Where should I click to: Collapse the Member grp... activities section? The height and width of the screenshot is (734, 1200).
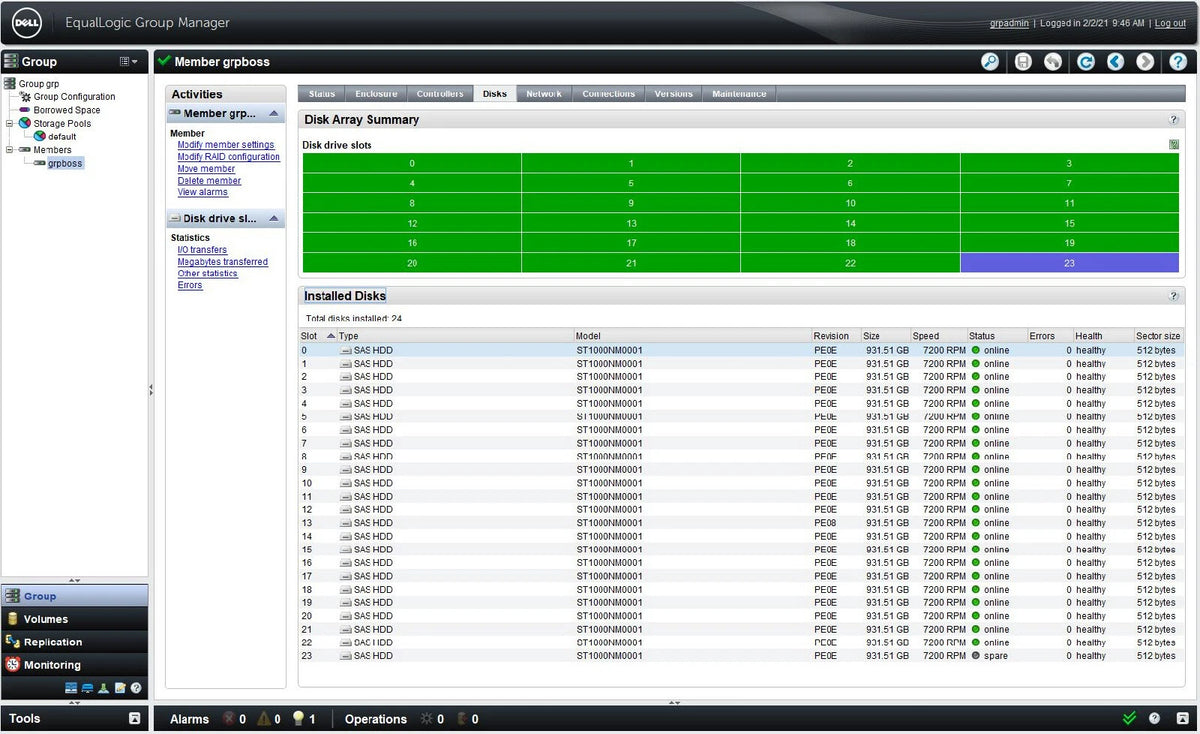click(x=274, y=114)
